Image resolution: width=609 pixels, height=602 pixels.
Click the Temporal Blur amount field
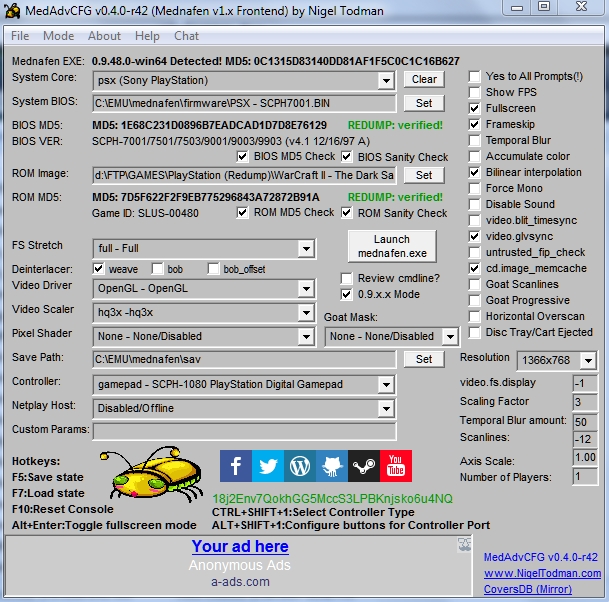[585, 422]
